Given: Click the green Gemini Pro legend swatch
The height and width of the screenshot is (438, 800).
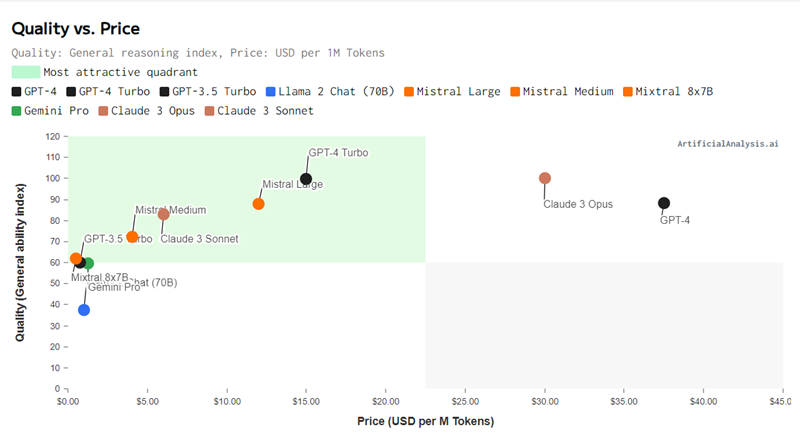Looking at the screenshot, I should coord(16,111).
